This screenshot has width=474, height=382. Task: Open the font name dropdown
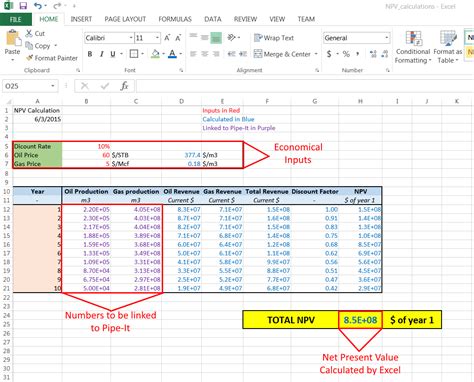point(131,38)
